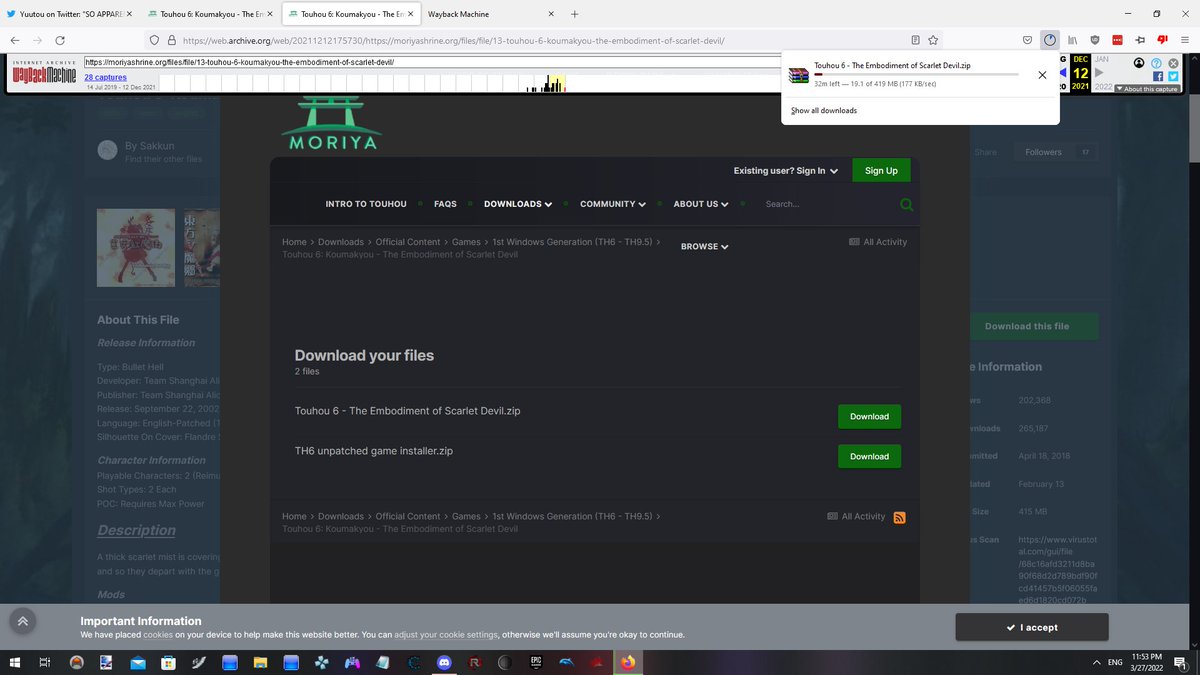1200x675 pixels.
Task: Open the Firefox hamburger menu
Action: (x=1184, y=40)
